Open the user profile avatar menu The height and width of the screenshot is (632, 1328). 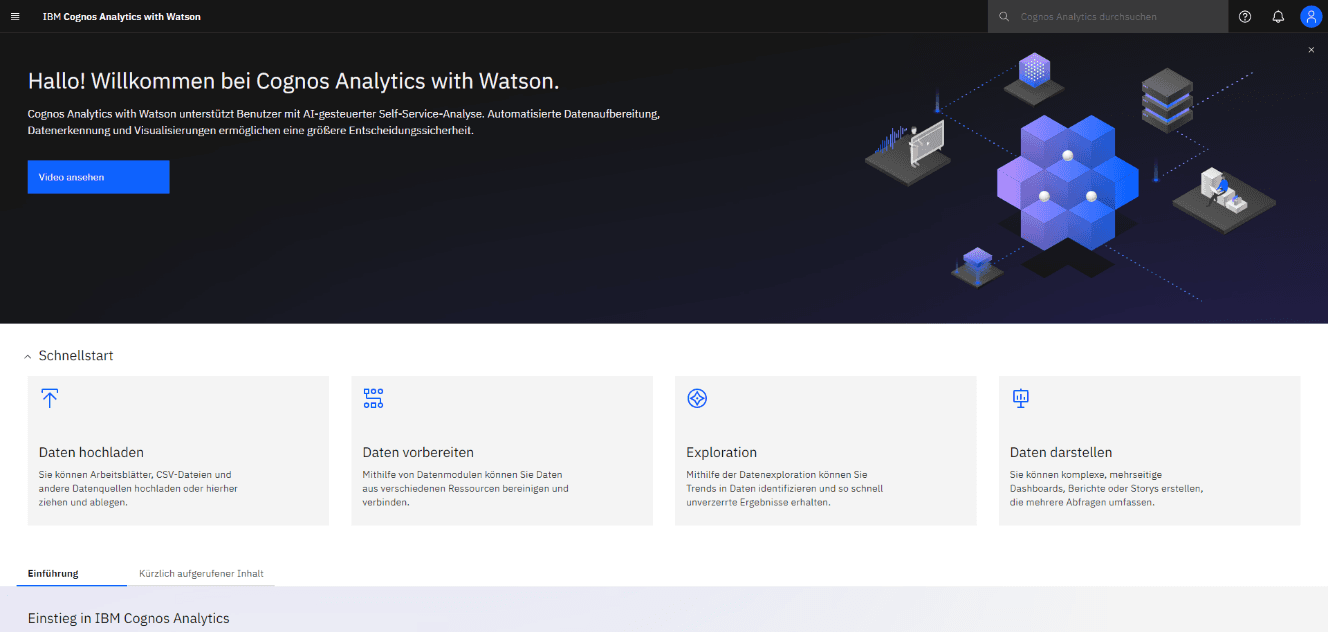[x=1311, y=17]
